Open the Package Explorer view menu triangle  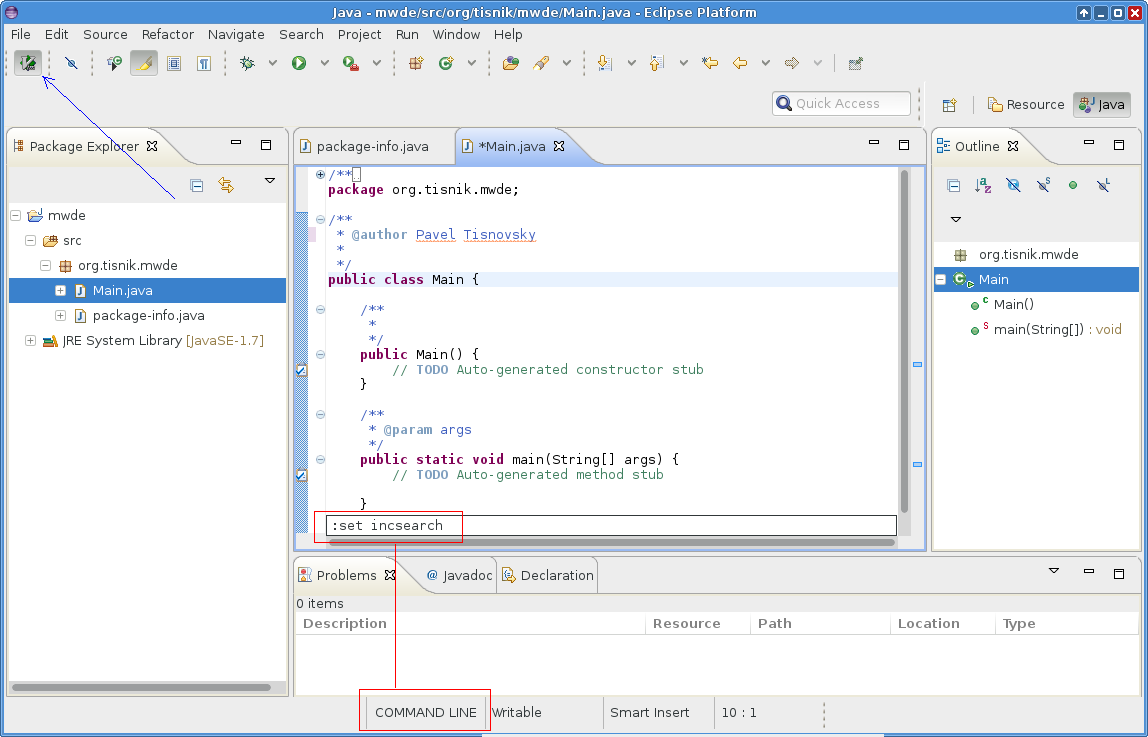pos(269,181)
